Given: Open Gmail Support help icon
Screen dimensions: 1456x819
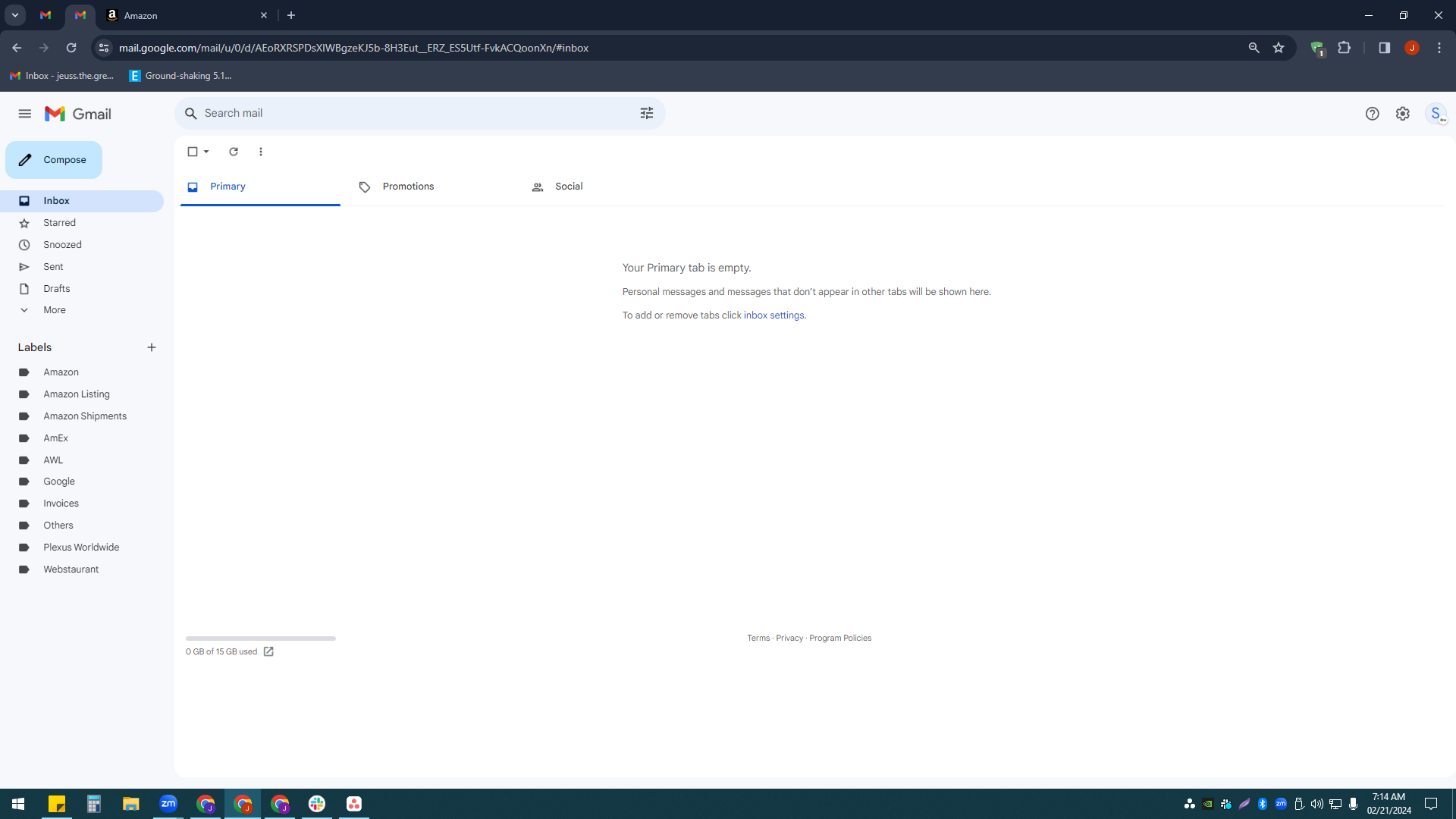Looking at the screenshot, I should click(1373, 114).
